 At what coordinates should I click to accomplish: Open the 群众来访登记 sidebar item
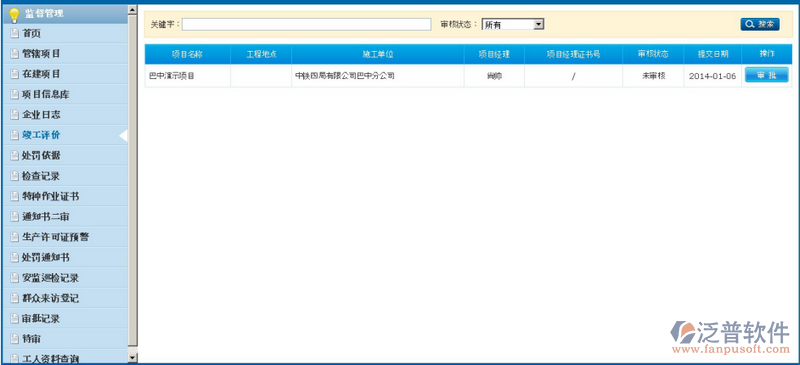65,298
